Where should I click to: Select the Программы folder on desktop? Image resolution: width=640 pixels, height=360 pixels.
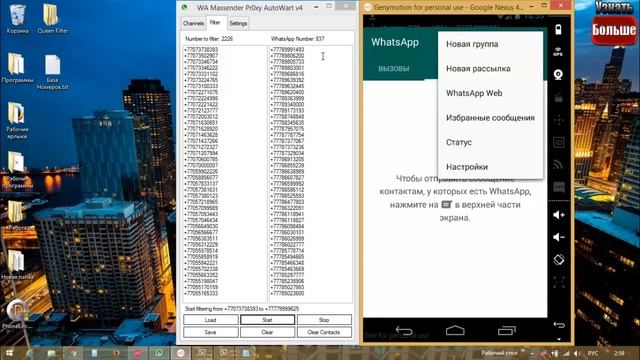coord(17,68)
